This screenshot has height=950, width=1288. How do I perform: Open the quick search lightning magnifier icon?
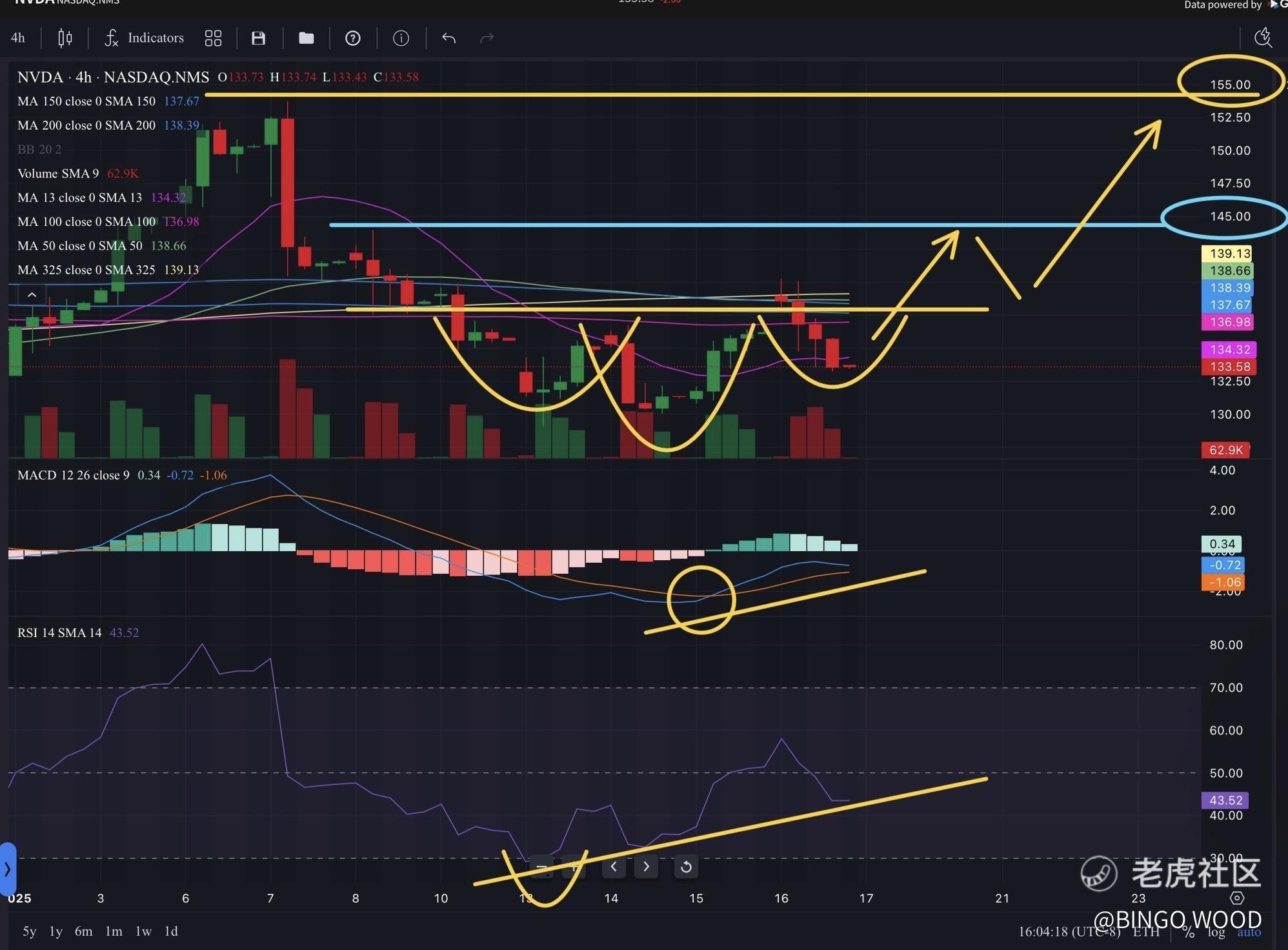[x=1263, y=37]
